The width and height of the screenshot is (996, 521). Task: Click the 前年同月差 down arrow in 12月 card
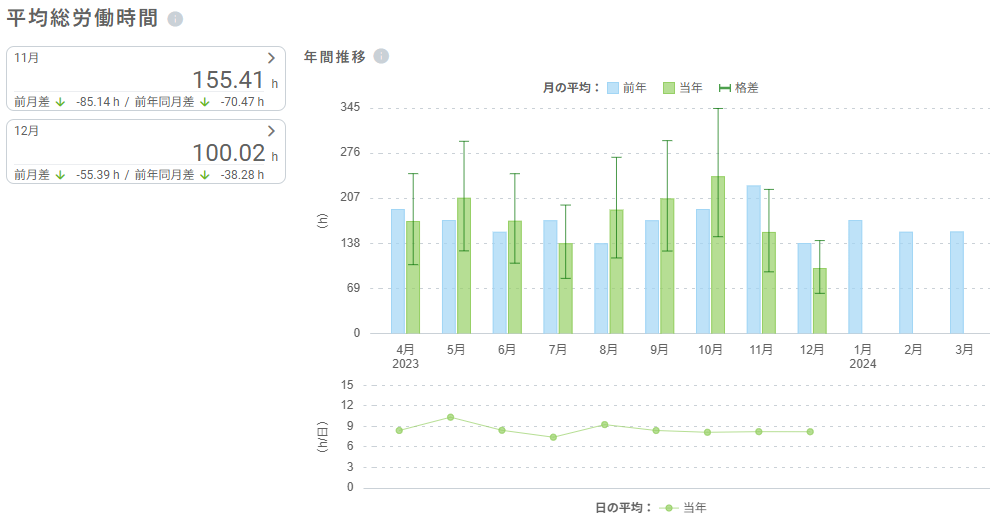(x=205, y=174)
